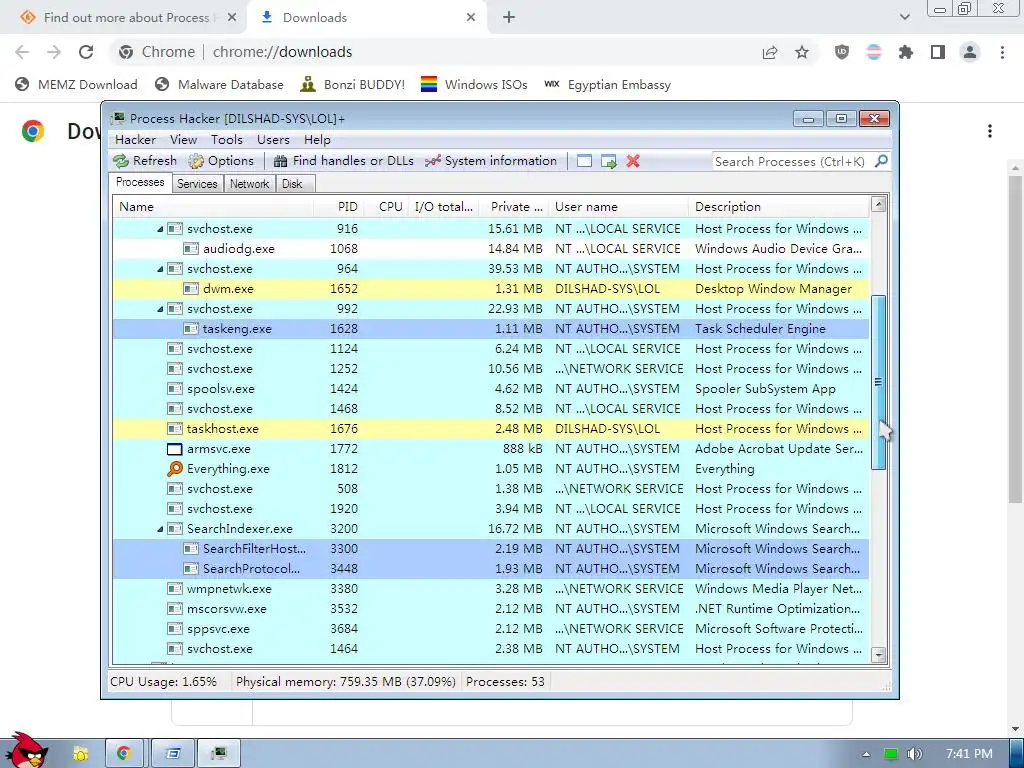This screenshot has height=768, width=1024.
Task: Click the CPU Usage status bar entry
Action: [163, 682]
